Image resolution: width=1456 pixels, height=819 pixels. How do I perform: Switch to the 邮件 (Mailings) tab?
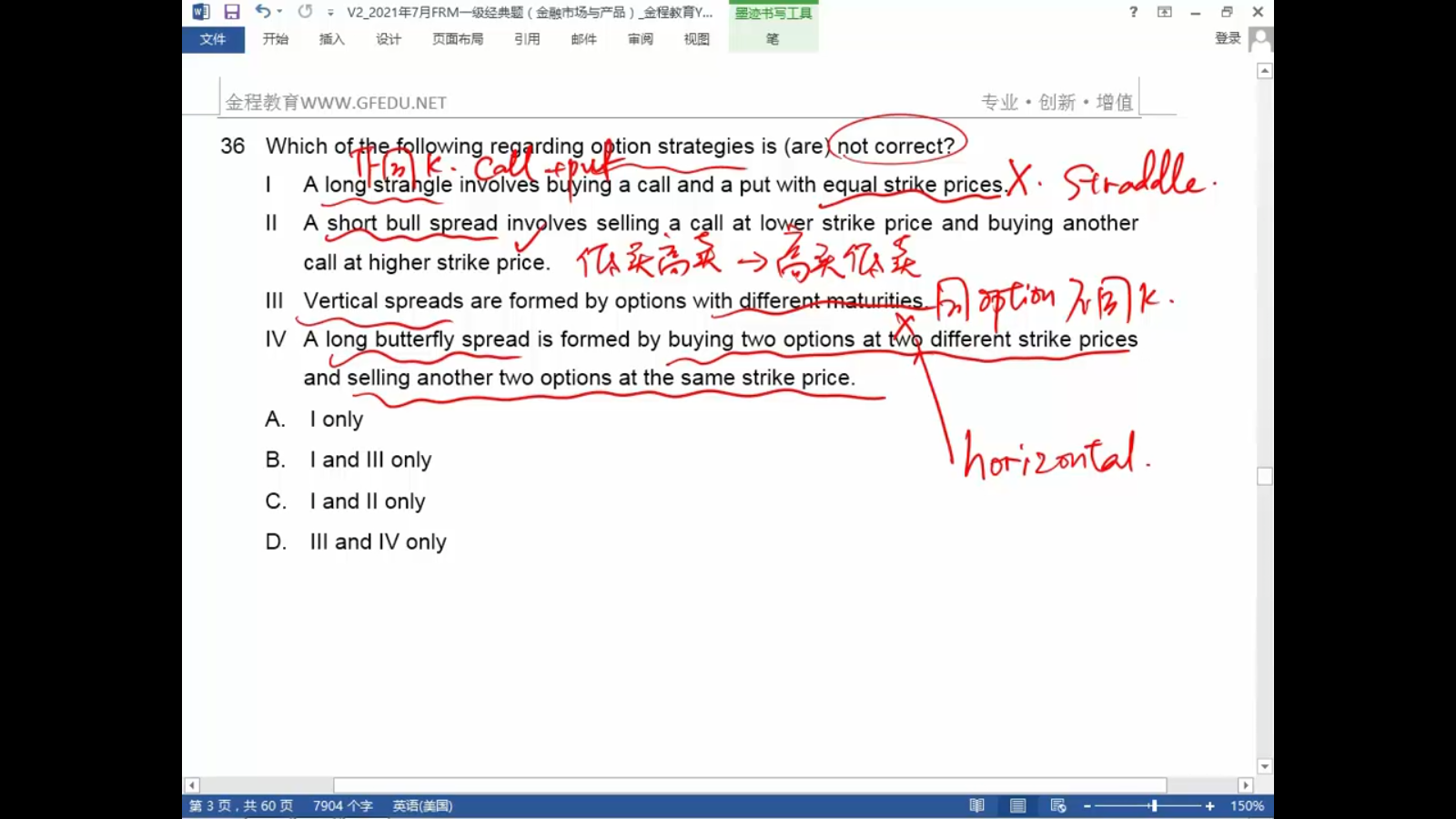click(583, 39)
